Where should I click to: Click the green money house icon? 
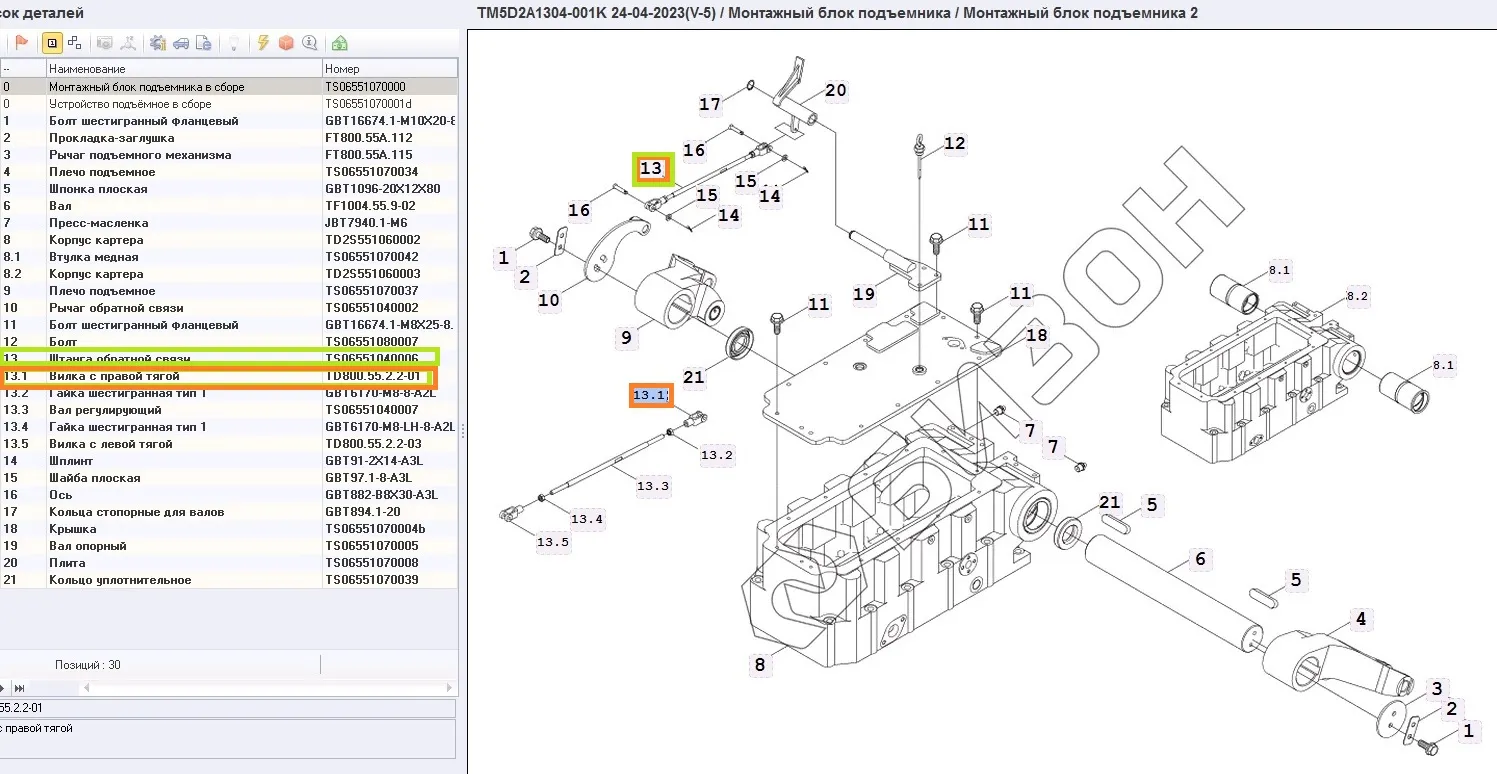pos(340,43)
